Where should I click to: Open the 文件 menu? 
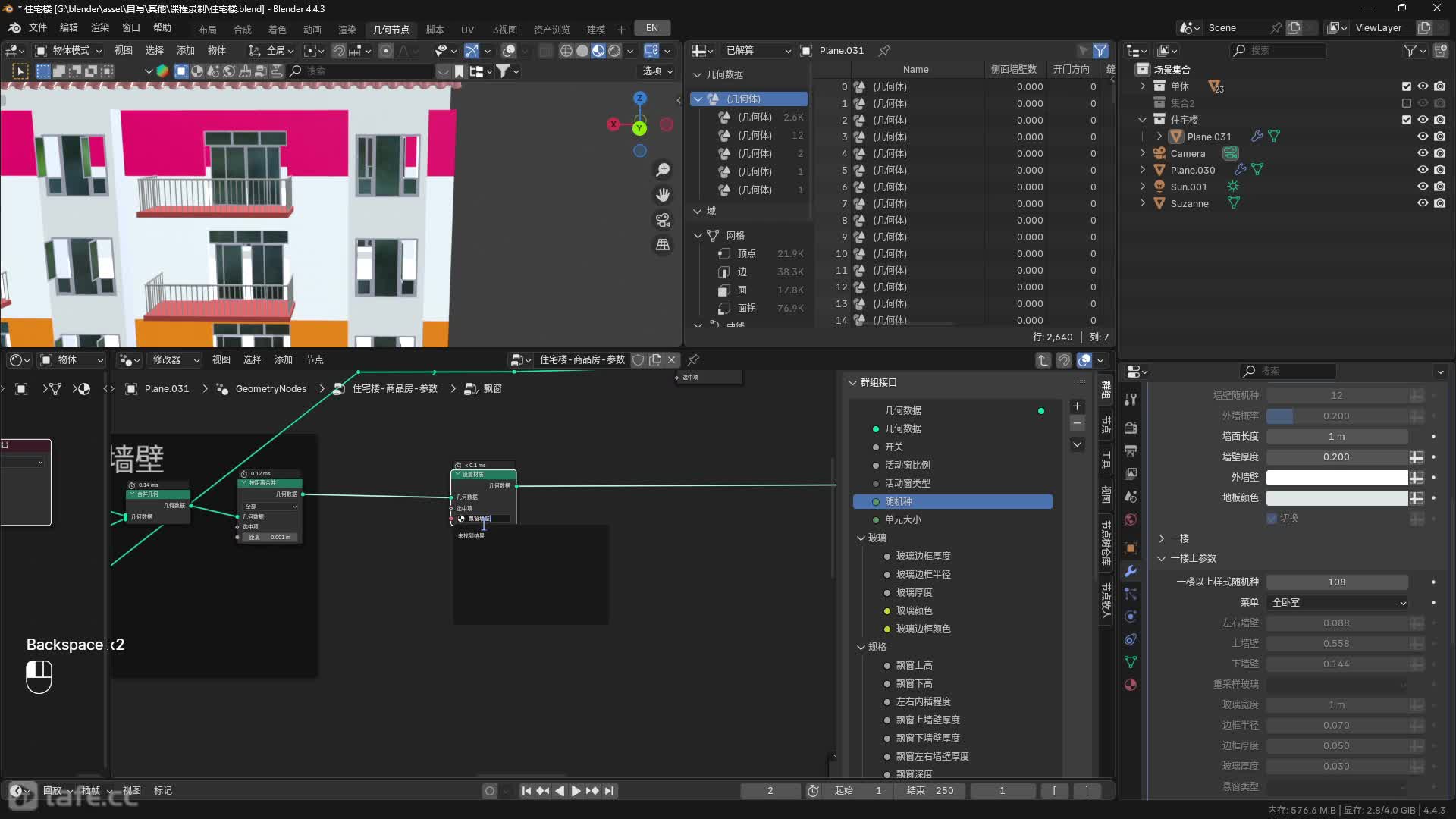tap(37, 28)
